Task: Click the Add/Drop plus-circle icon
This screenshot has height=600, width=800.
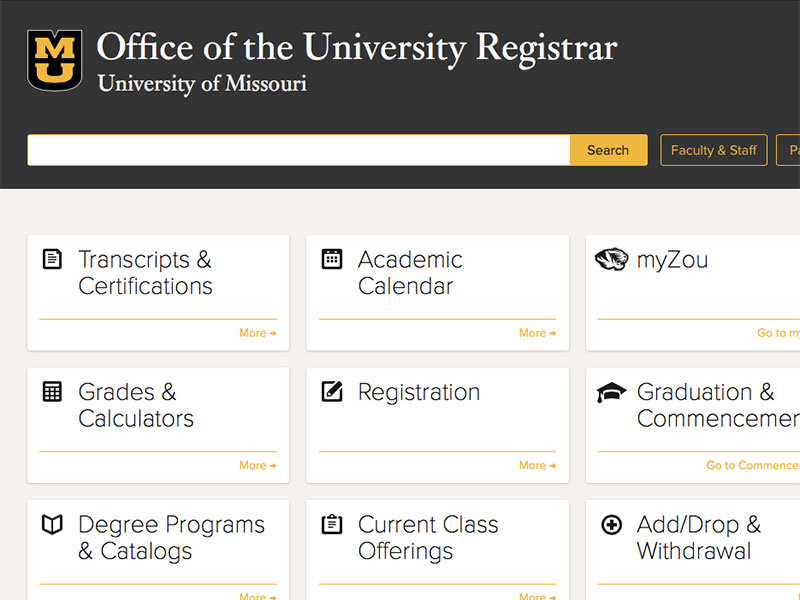Action: coord(611,524)
